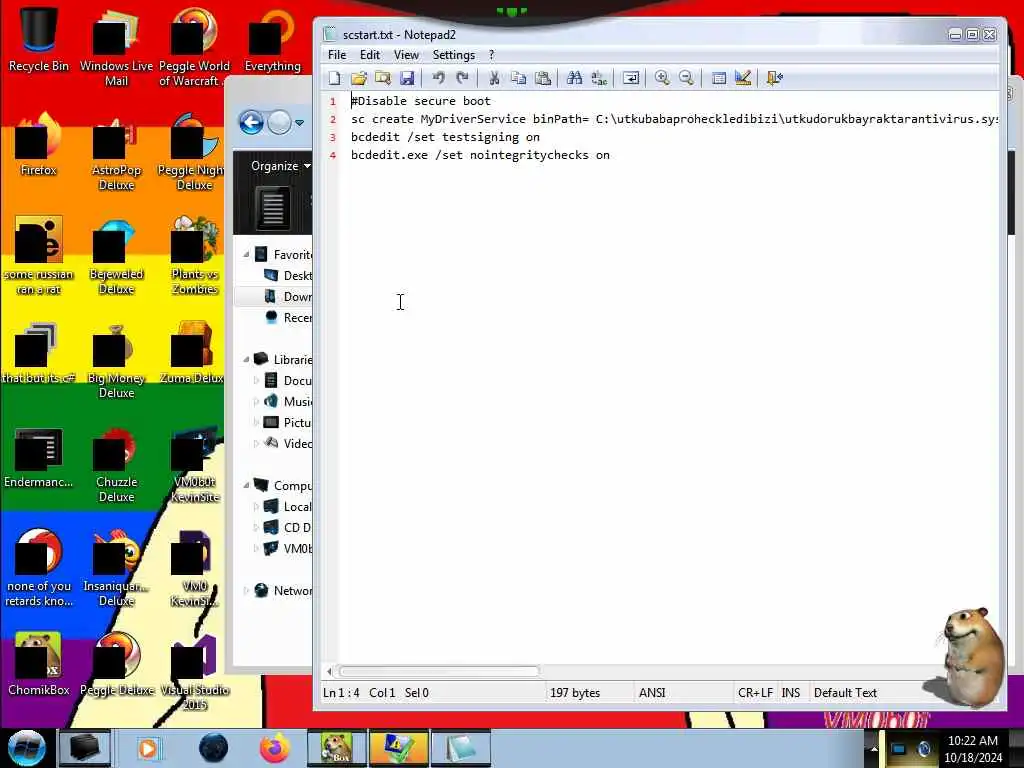Zoom in with the magnifier plus icon
The width and height of the screenshot is (1024, 768).
point(662,78)
